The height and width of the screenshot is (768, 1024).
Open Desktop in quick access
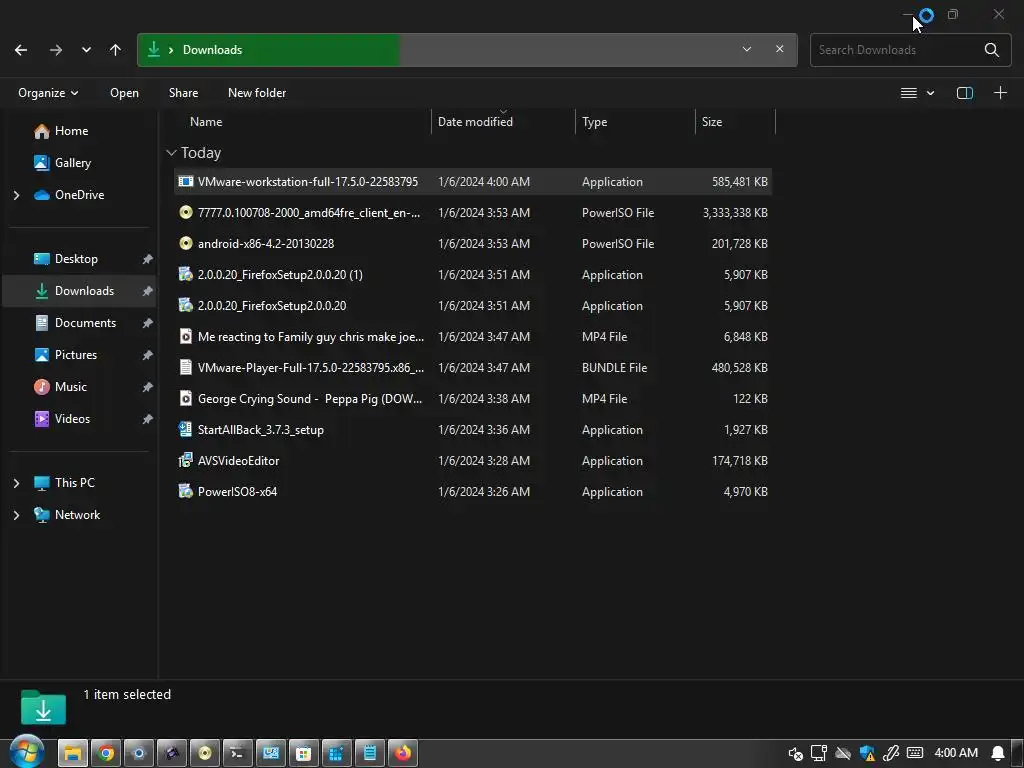click(x=76, y=259)
